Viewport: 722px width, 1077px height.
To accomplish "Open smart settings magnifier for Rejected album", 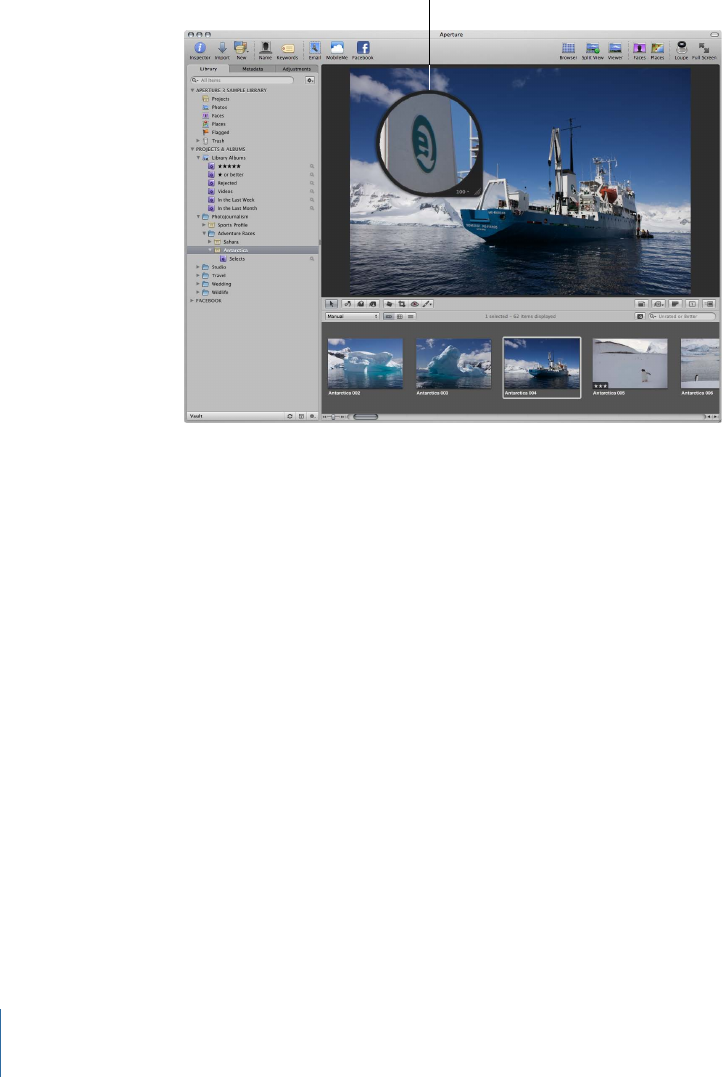I will (311, 183).
